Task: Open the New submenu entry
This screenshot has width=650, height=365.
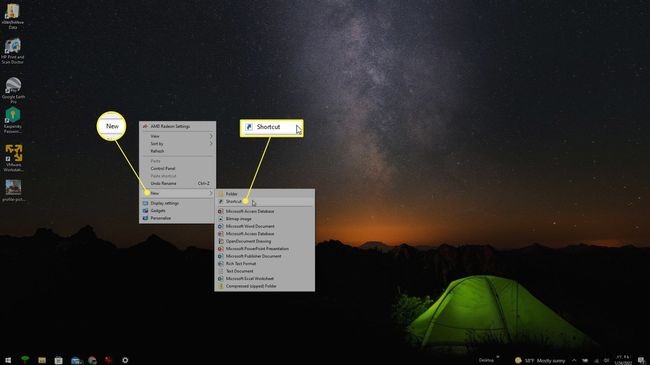Action: tap(177, 193)
